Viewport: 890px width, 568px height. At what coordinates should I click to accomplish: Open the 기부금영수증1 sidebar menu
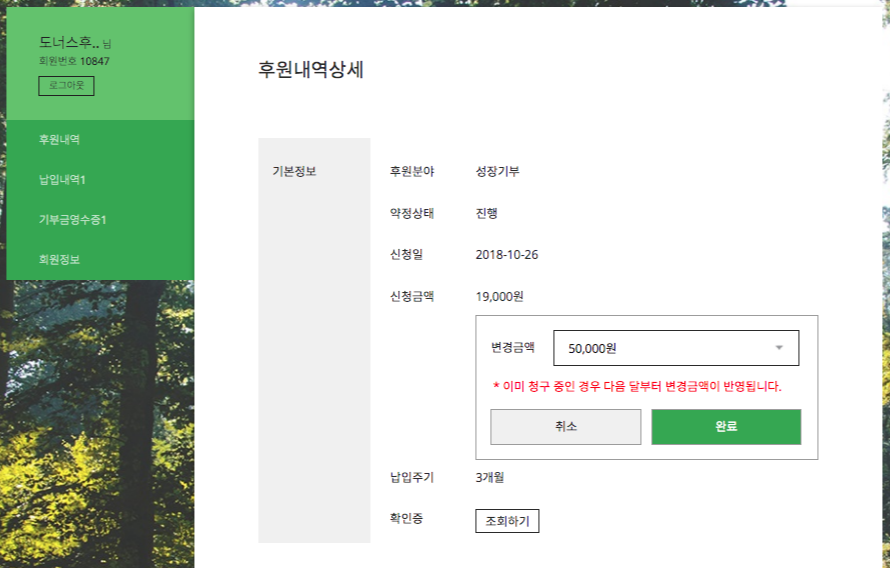(73, 220)
